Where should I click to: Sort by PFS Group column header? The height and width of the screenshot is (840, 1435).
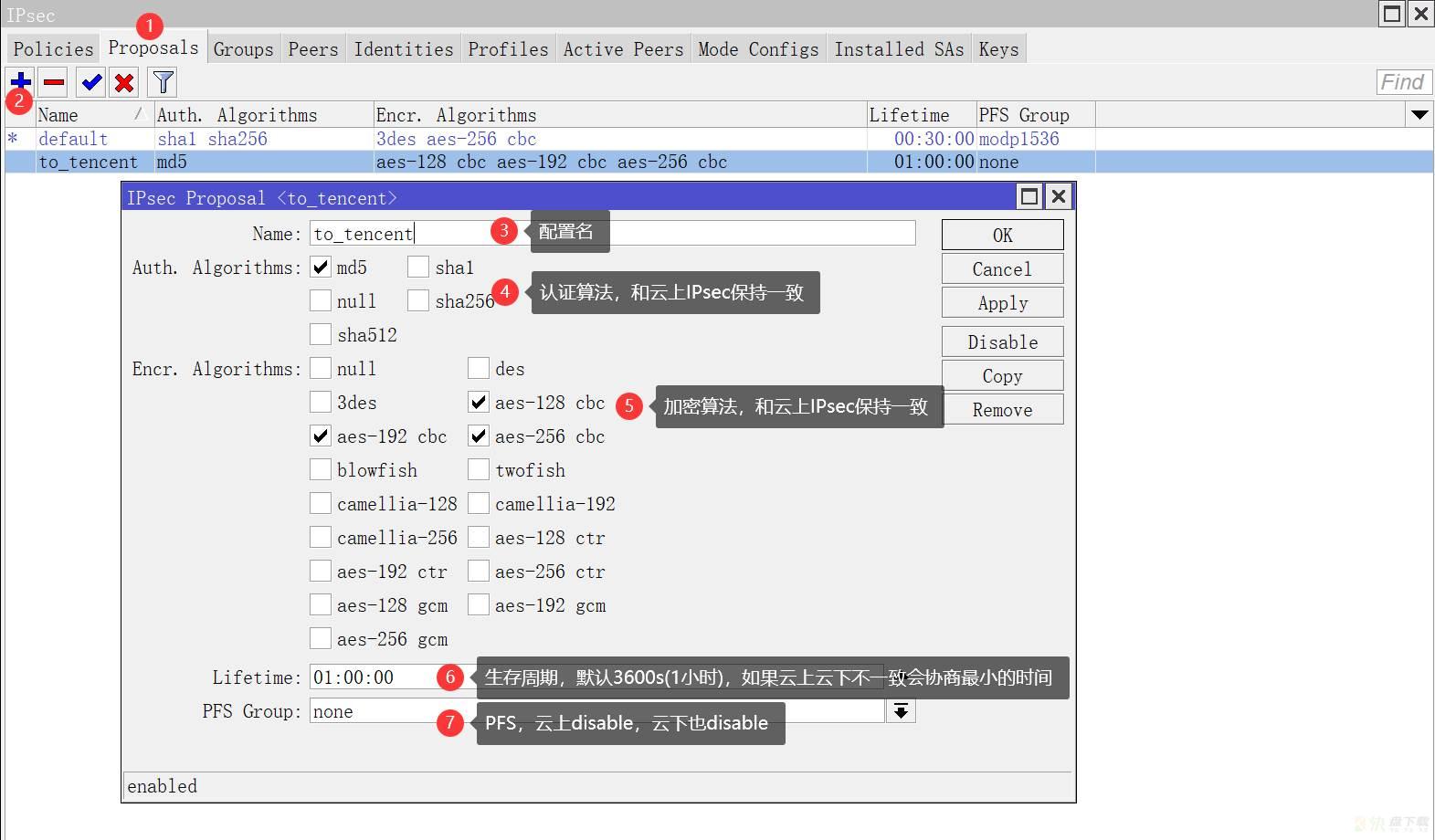click(1036, 115)
